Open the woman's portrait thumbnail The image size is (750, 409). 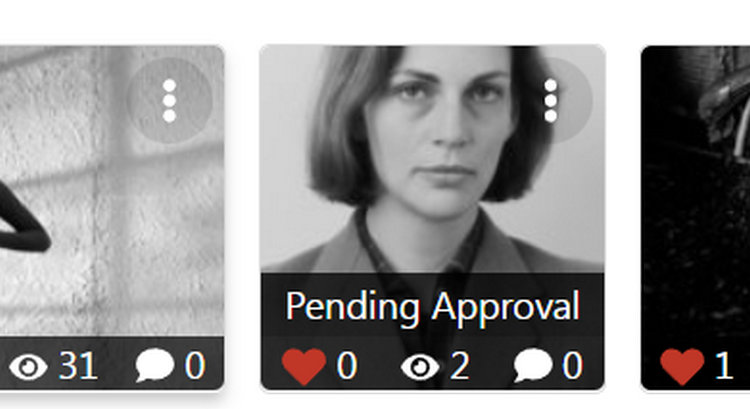tap(432, 159)
